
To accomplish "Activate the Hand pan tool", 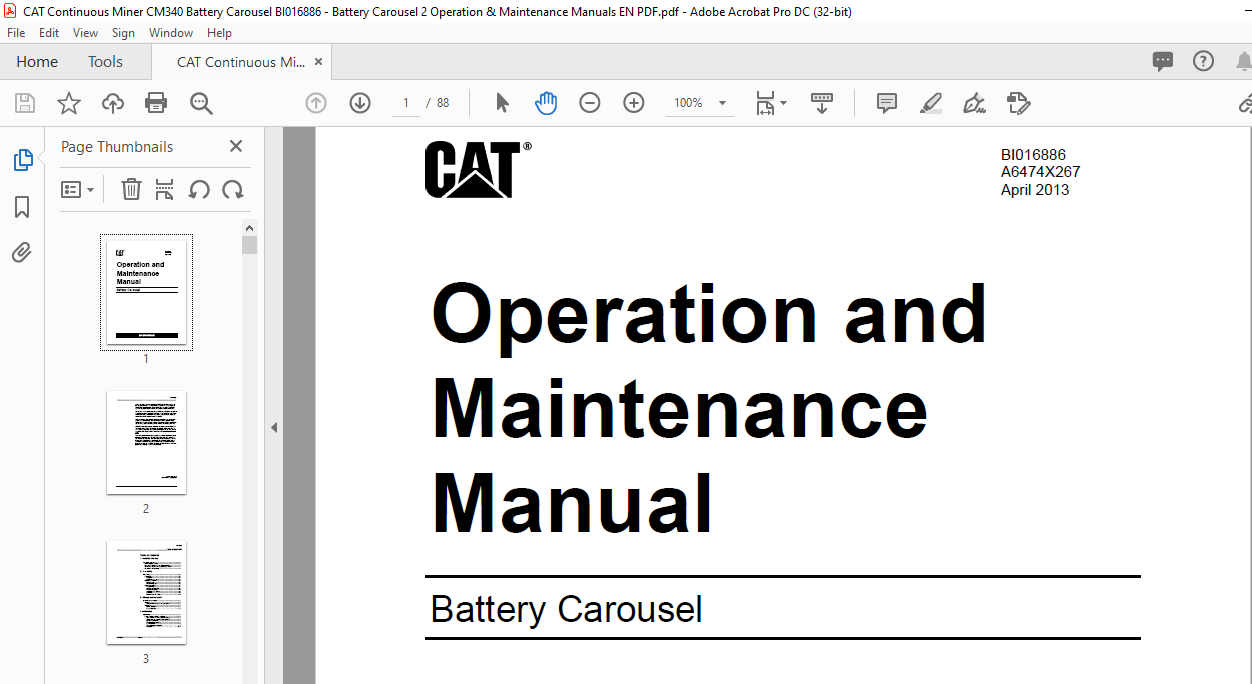I will click(546, 103).
